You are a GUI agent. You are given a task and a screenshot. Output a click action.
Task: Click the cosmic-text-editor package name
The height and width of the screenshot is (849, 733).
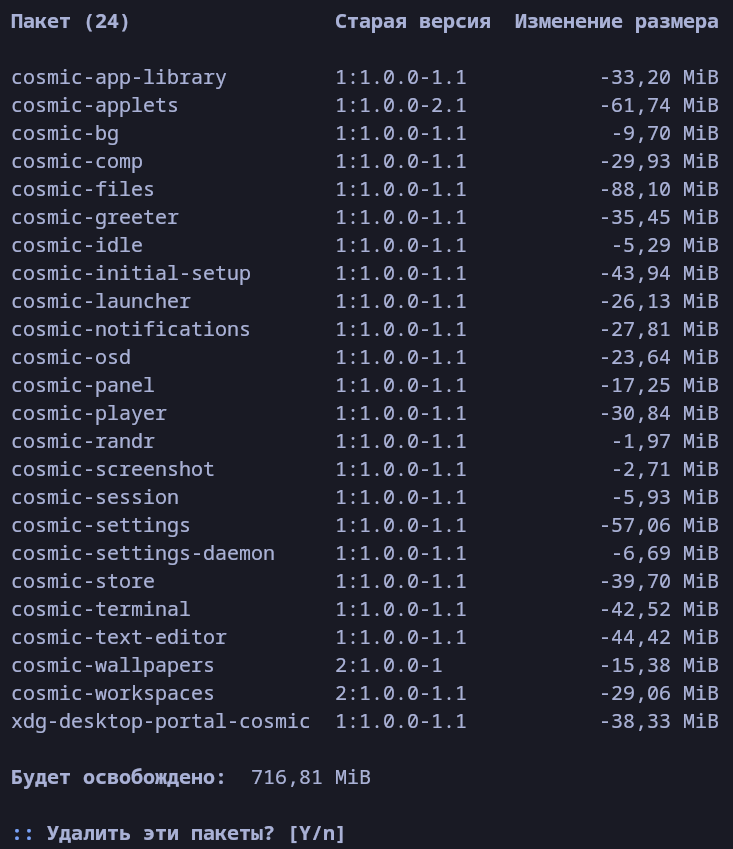(x=119, y=637)
